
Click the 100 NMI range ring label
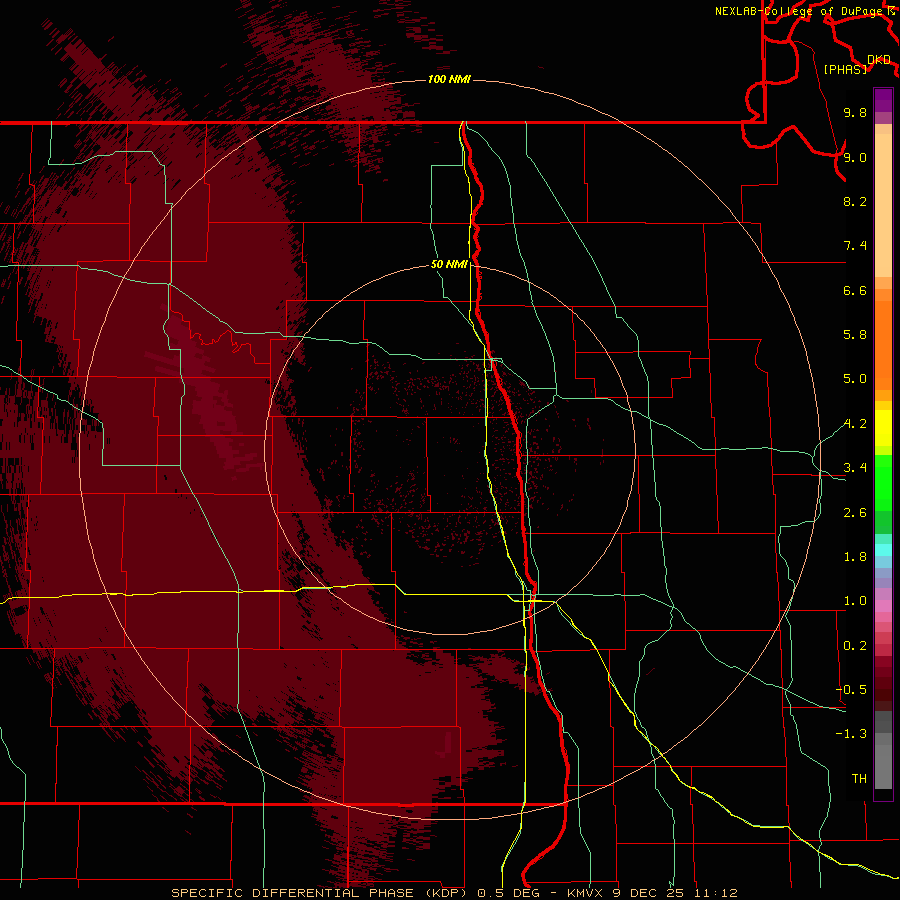(x=449, y=79)
